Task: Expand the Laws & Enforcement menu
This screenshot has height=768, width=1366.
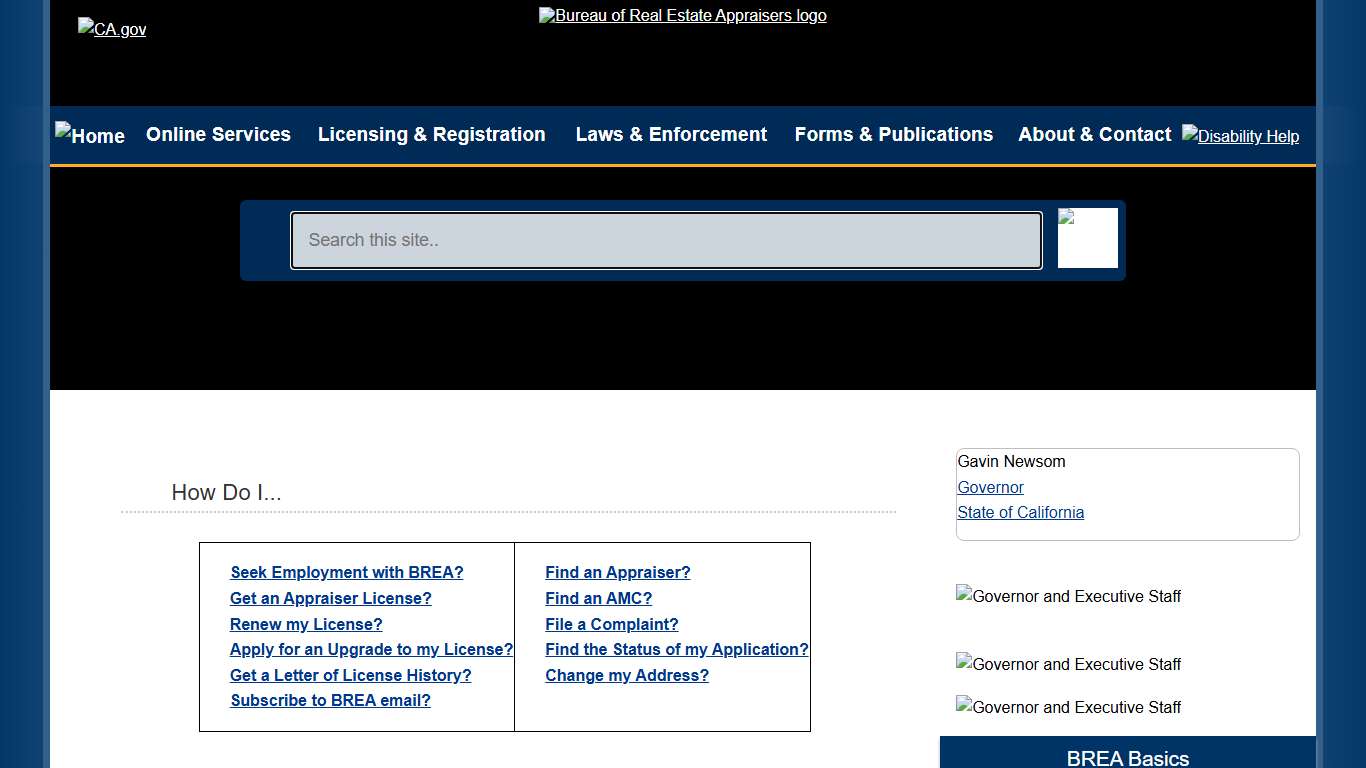Action: 671,135
